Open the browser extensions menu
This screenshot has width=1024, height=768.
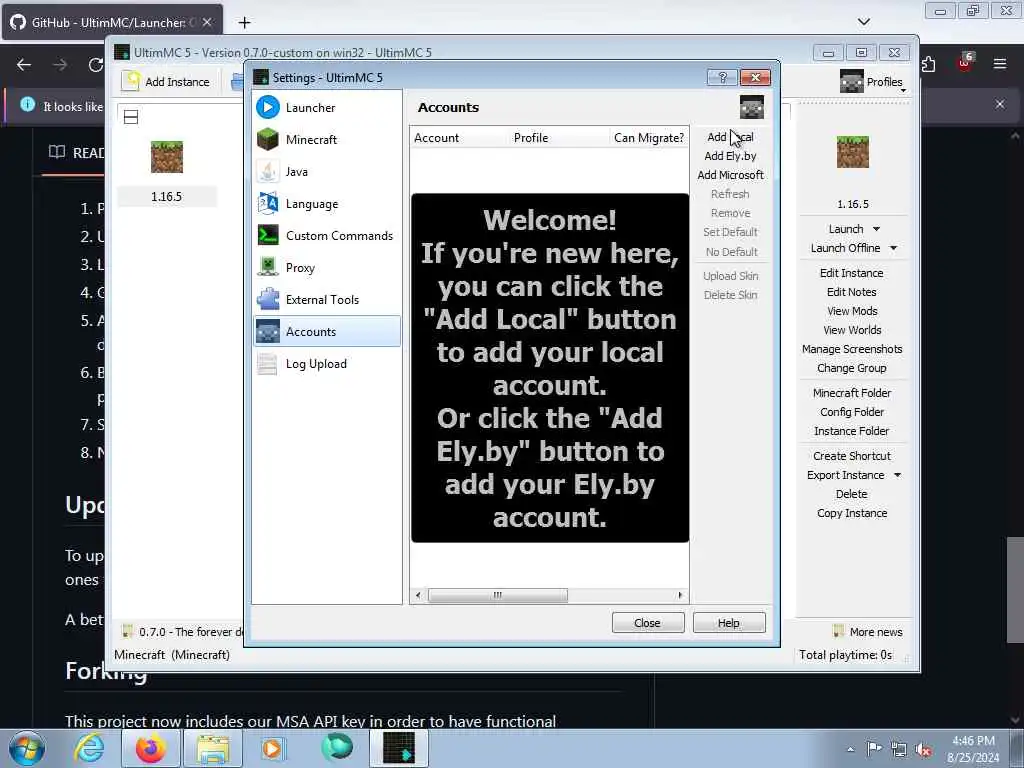tap(928, 64)
